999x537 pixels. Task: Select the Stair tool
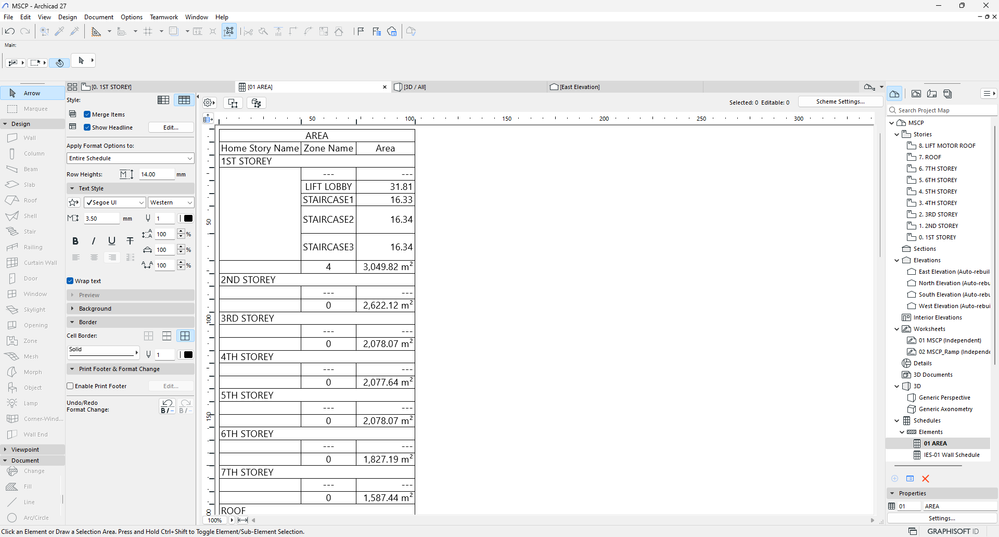(x=30, y=231)
